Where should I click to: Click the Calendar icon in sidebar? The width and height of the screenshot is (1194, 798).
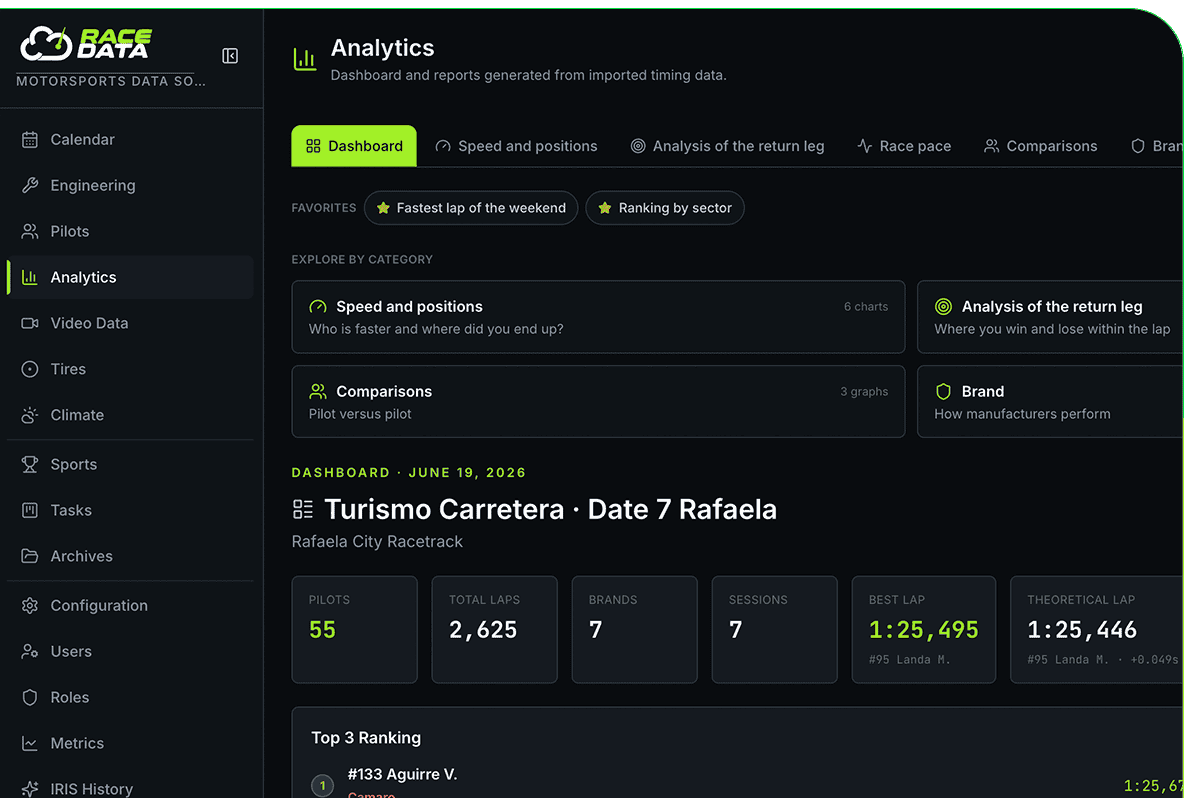tap(30, 139)
